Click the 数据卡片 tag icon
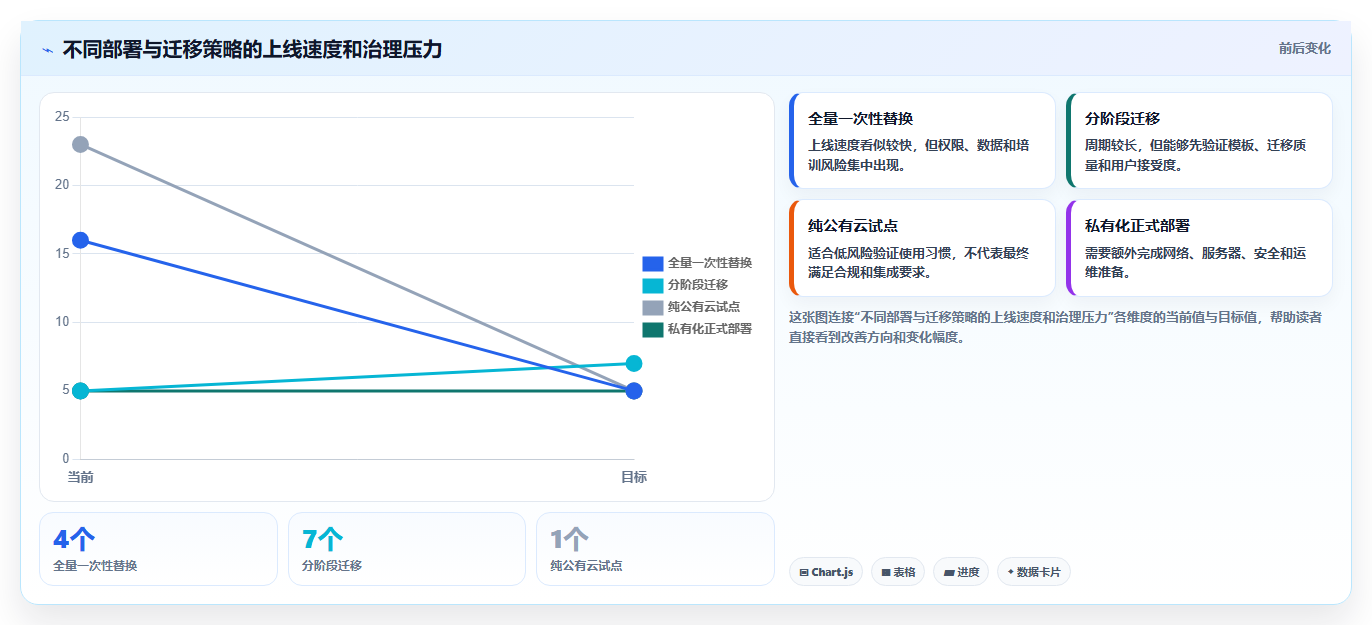The width and height of the screenshot is (1372, 625). (x=1010, y=572)
